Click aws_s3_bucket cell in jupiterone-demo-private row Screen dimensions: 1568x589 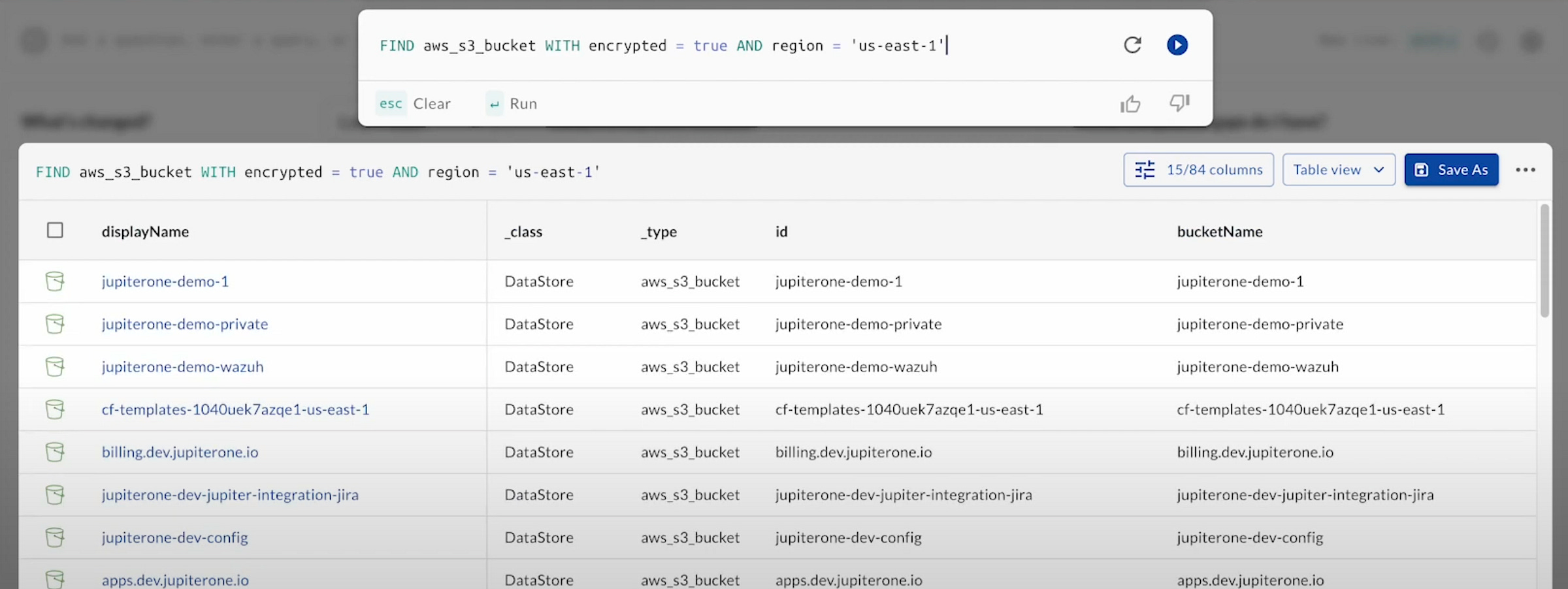pos(690,324)
